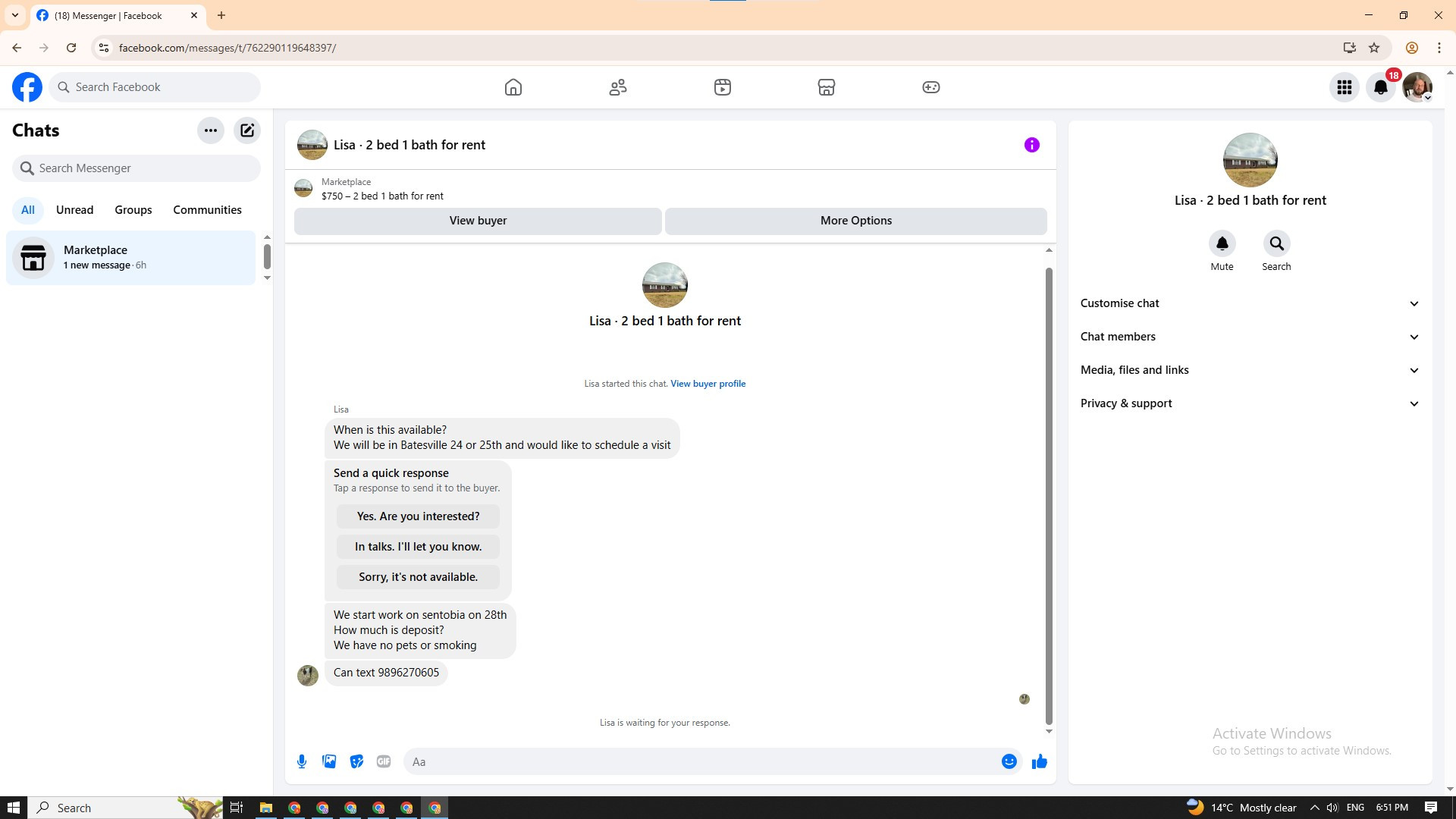Toggle the conversation information panel

(1031, 145)
